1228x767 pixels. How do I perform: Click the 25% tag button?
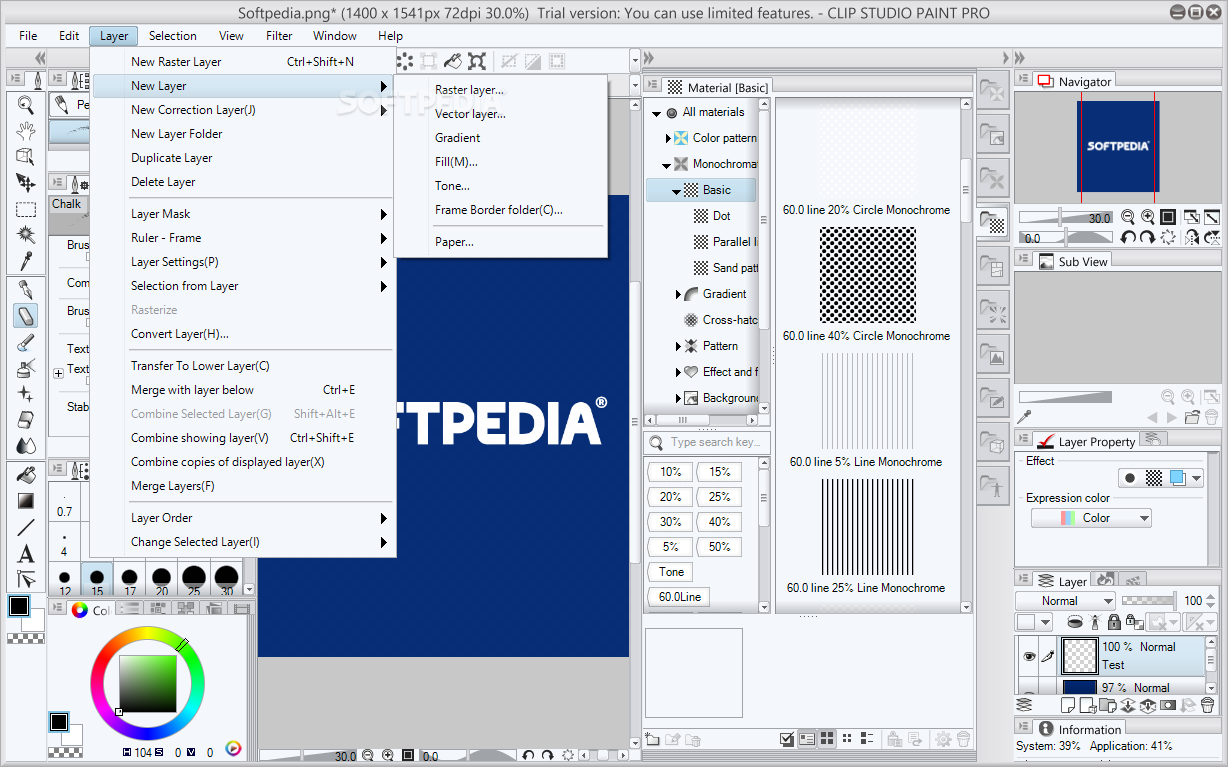pyautogui.click(x=720, y=497)
